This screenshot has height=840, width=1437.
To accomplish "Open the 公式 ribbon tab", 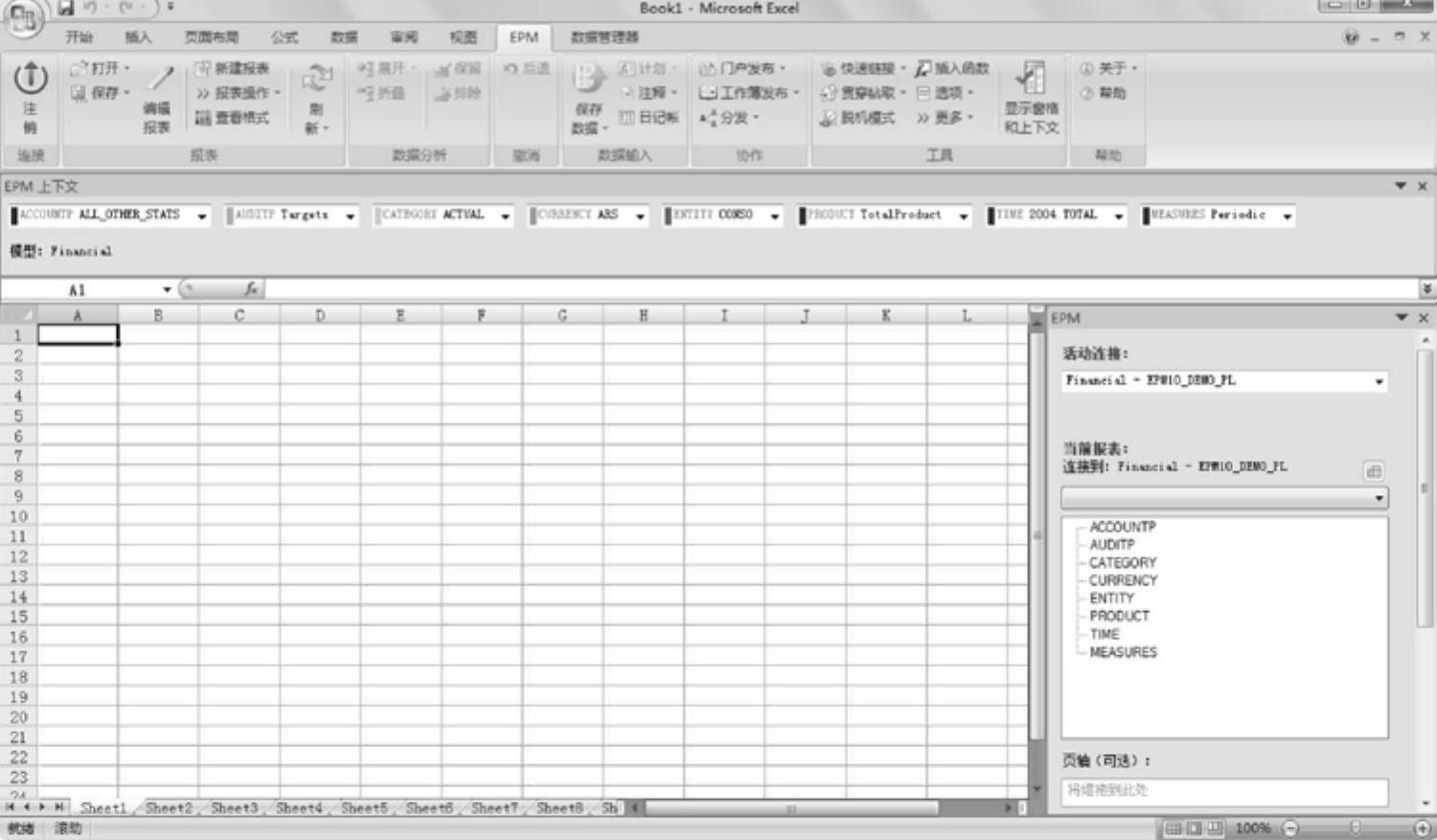I will [285, 37].
